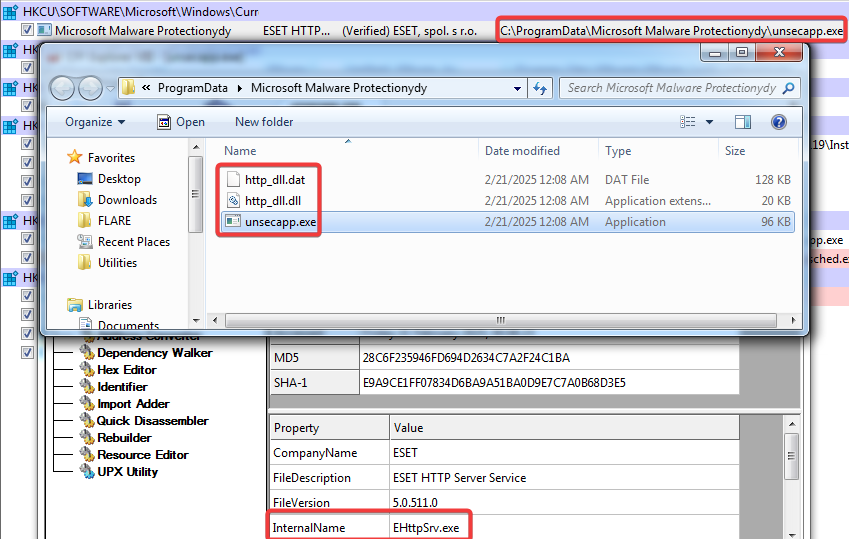This screenshot has width=849, height=539.
Task: Open Recent Places in Favorites
Action: [x=134, y=242]
